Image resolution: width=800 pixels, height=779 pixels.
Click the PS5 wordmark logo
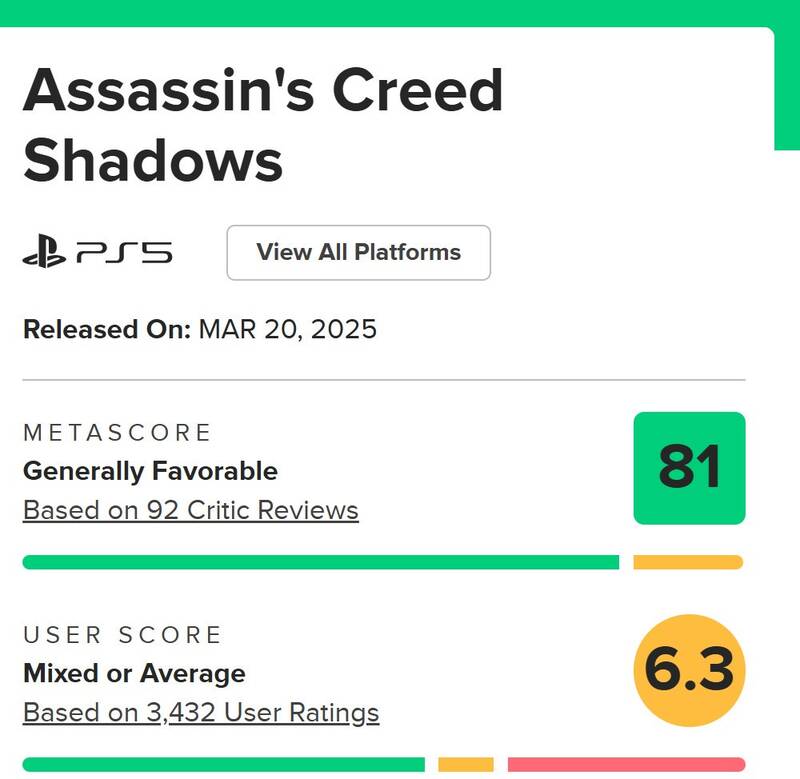[124, 254]
